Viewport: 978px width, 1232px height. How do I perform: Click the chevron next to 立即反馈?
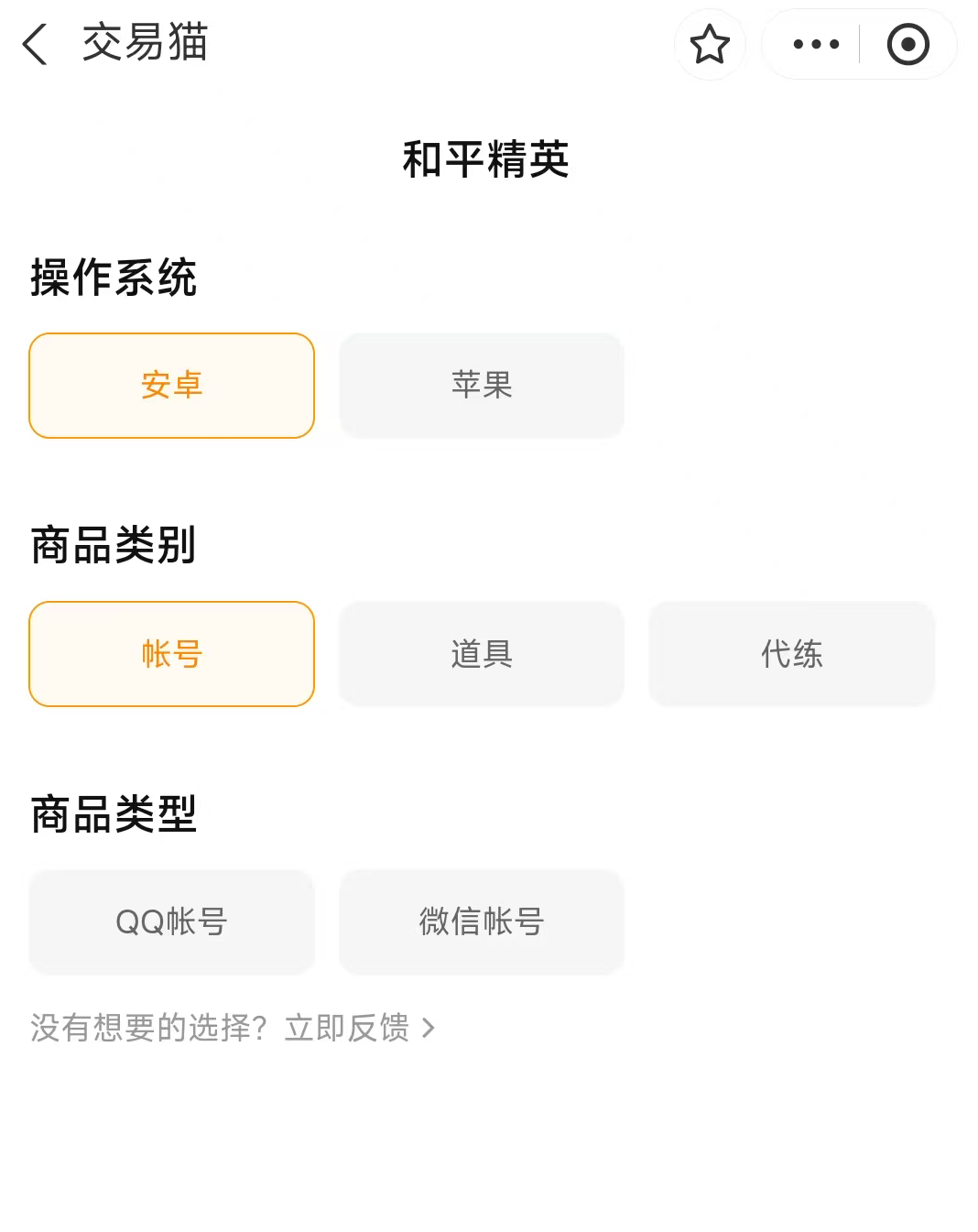[429, 1028]
